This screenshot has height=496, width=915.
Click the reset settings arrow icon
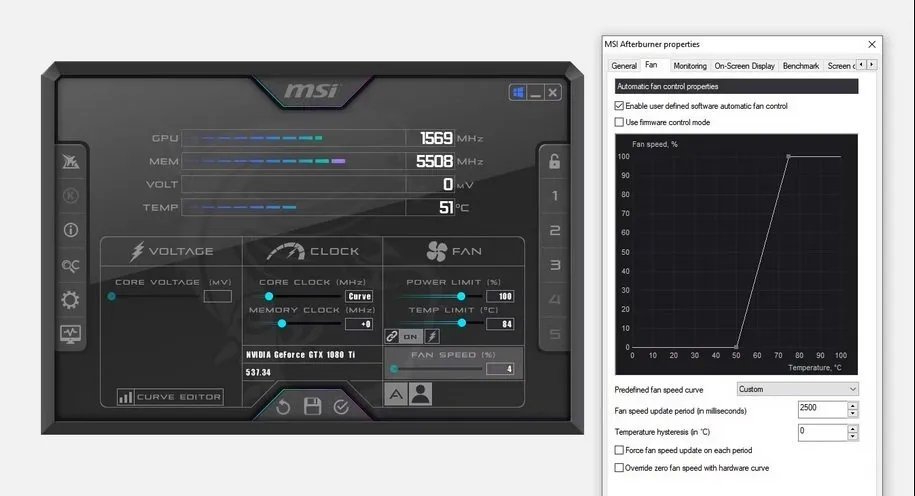[283, 407]
